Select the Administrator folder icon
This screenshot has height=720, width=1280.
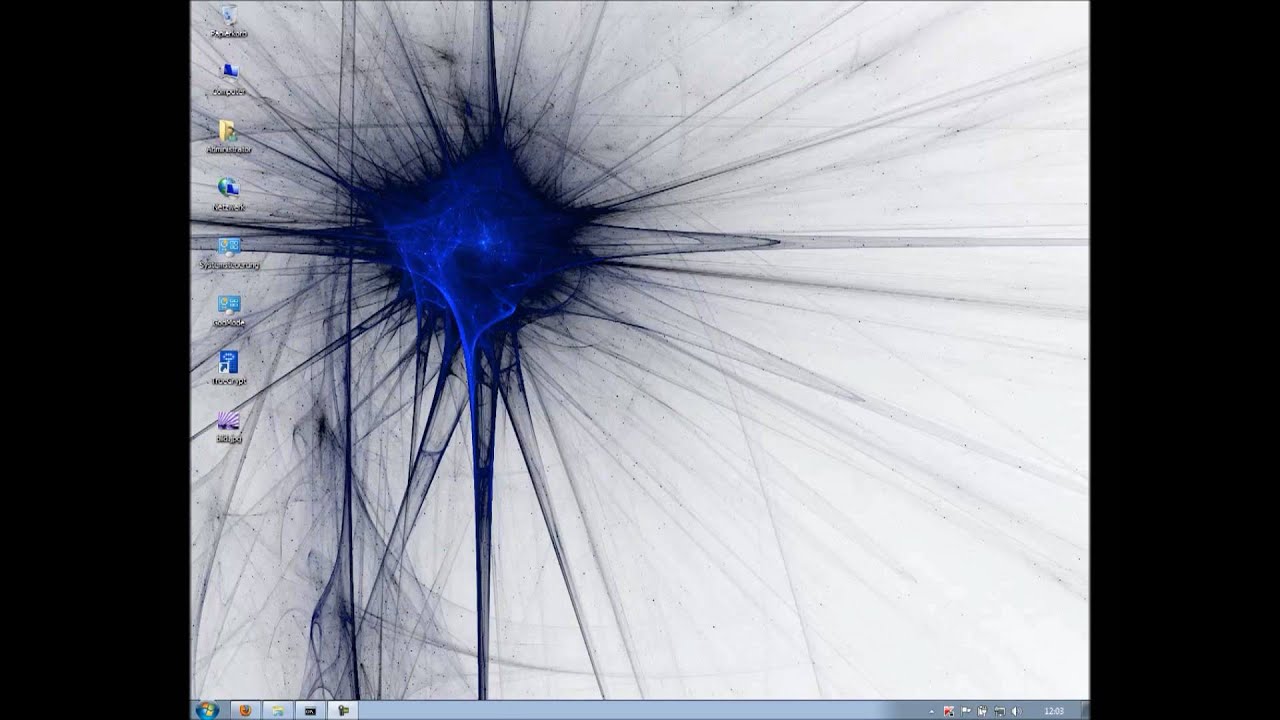pos(229,136)
